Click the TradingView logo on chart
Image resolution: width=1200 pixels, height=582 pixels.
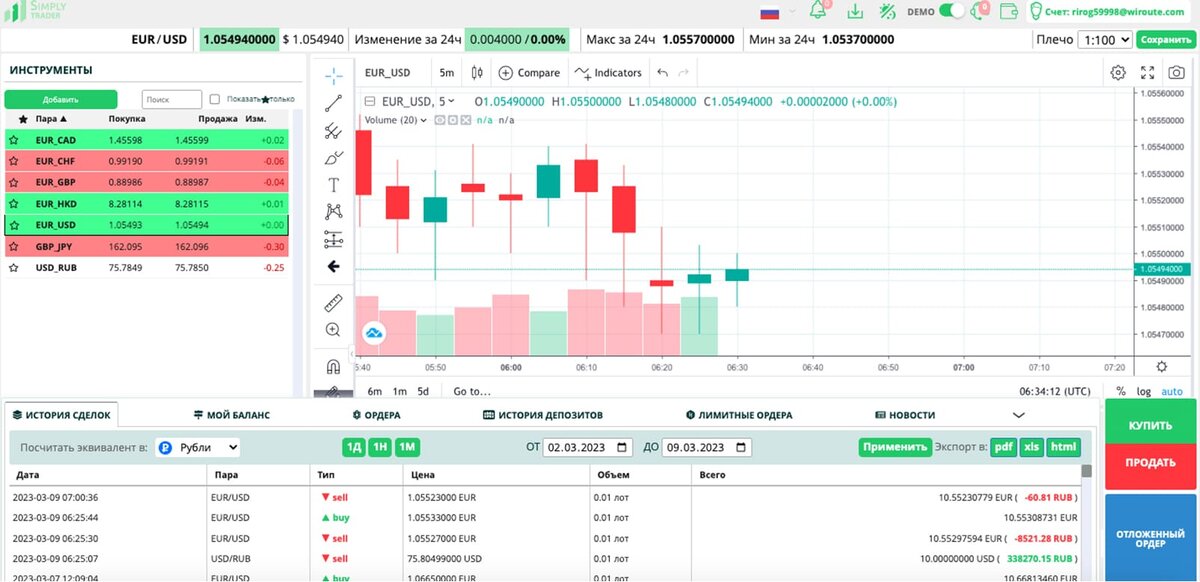click(374, 333)
